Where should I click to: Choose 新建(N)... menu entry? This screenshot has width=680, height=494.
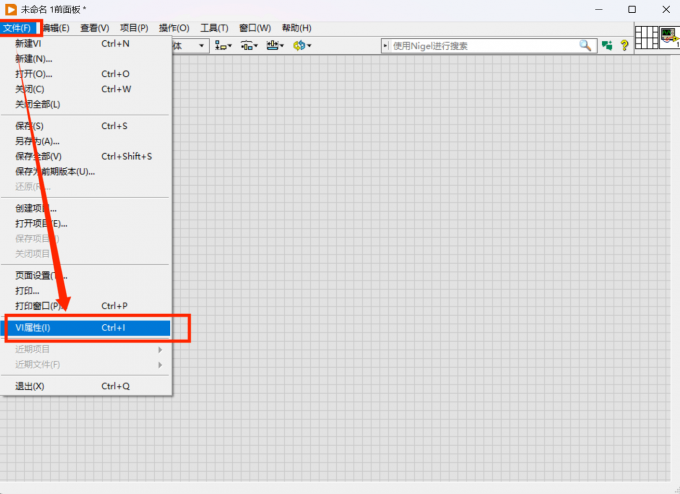pos(86,59)
